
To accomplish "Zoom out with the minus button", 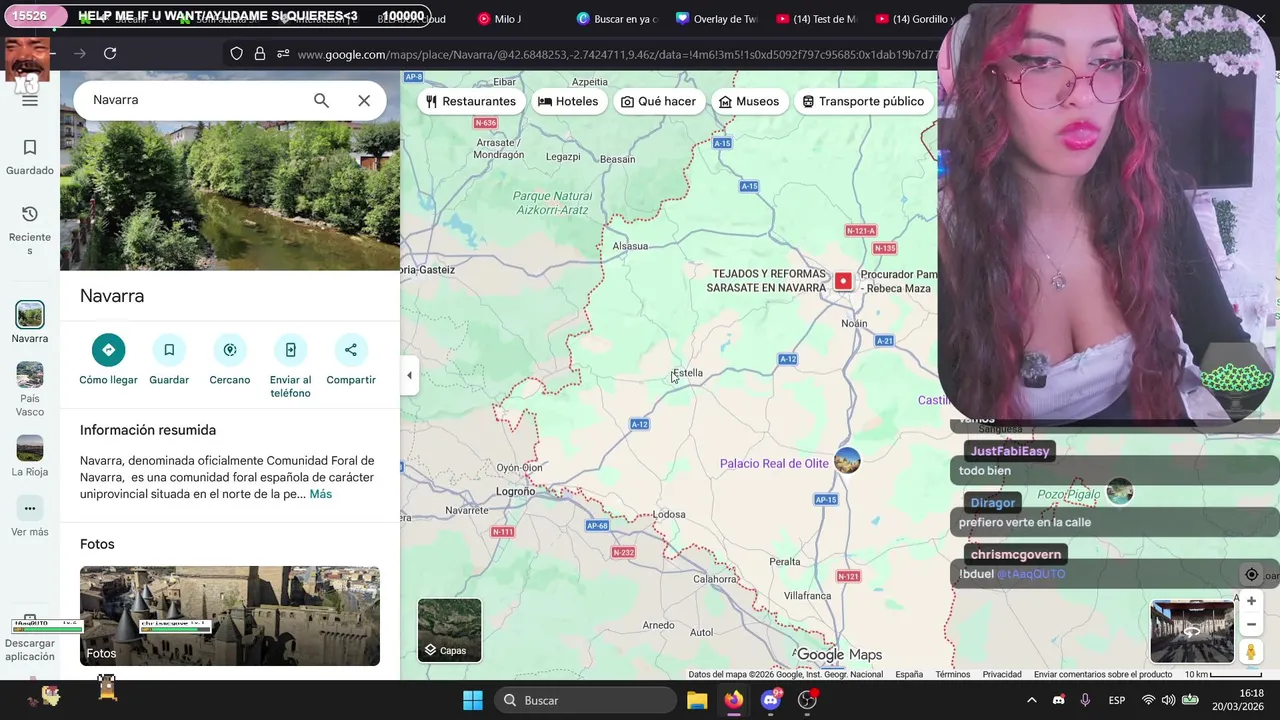I will click(x=1251, y=624).
